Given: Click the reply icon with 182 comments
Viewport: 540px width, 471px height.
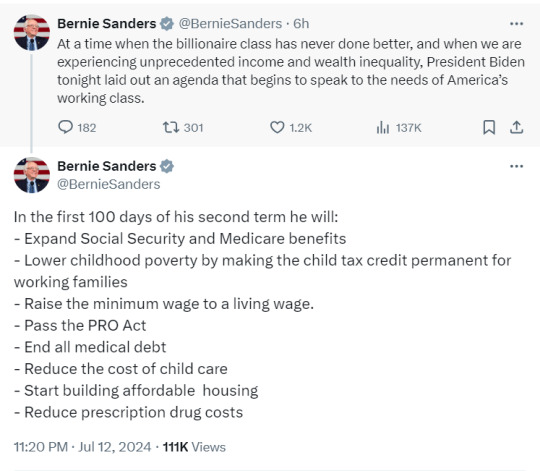Looking at the screenshot, I should (65, 127).
